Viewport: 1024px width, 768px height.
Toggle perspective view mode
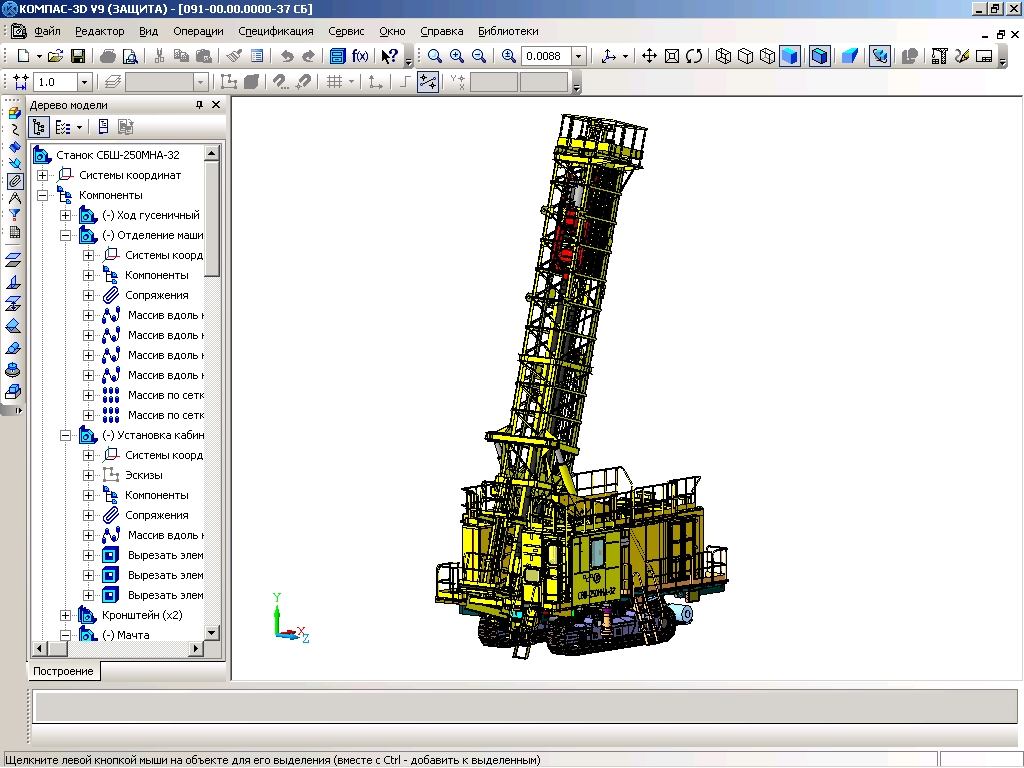(849, 56)
